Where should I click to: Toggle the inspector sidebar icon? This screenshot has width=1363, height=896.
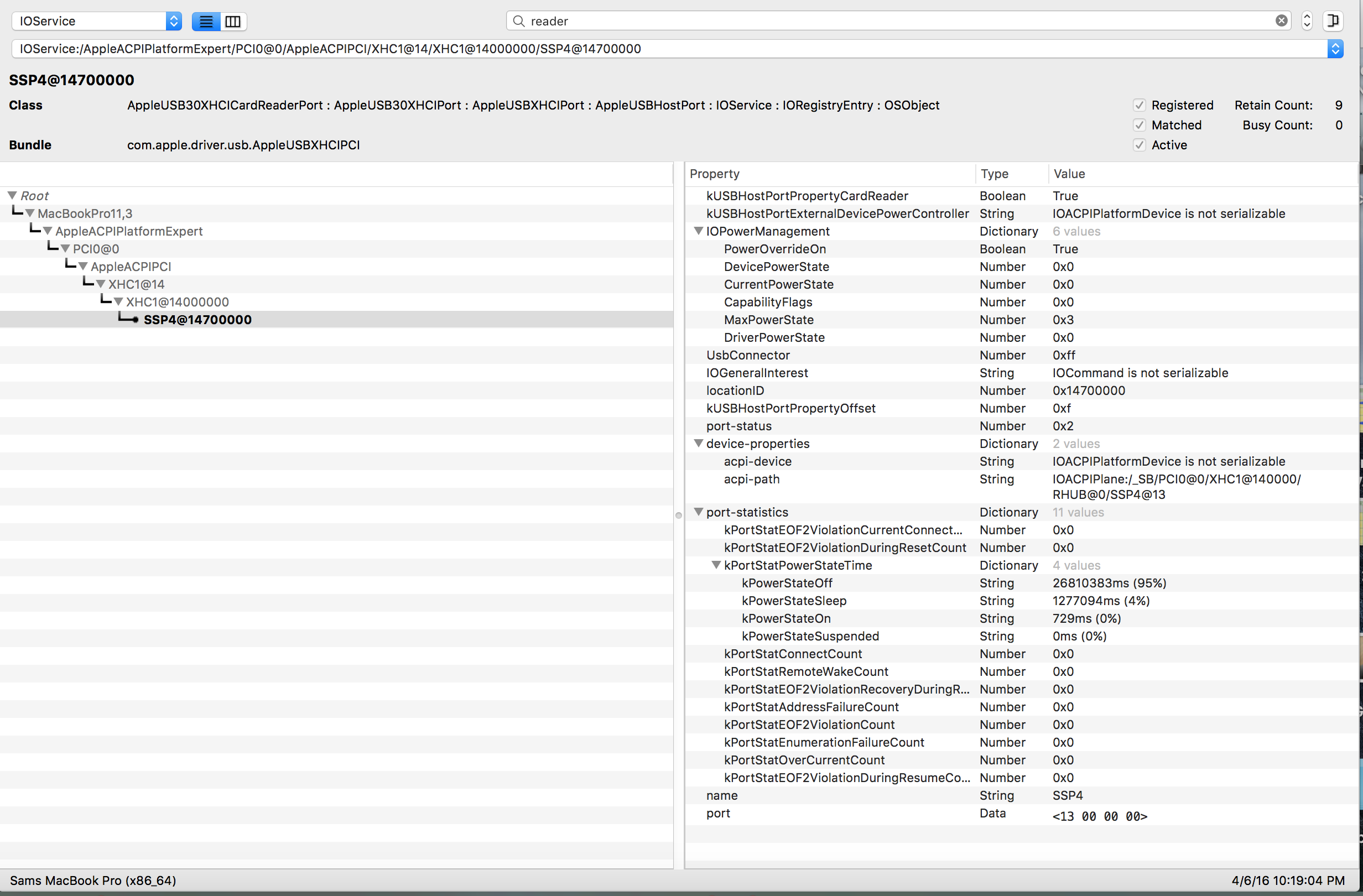(1333, 21)
